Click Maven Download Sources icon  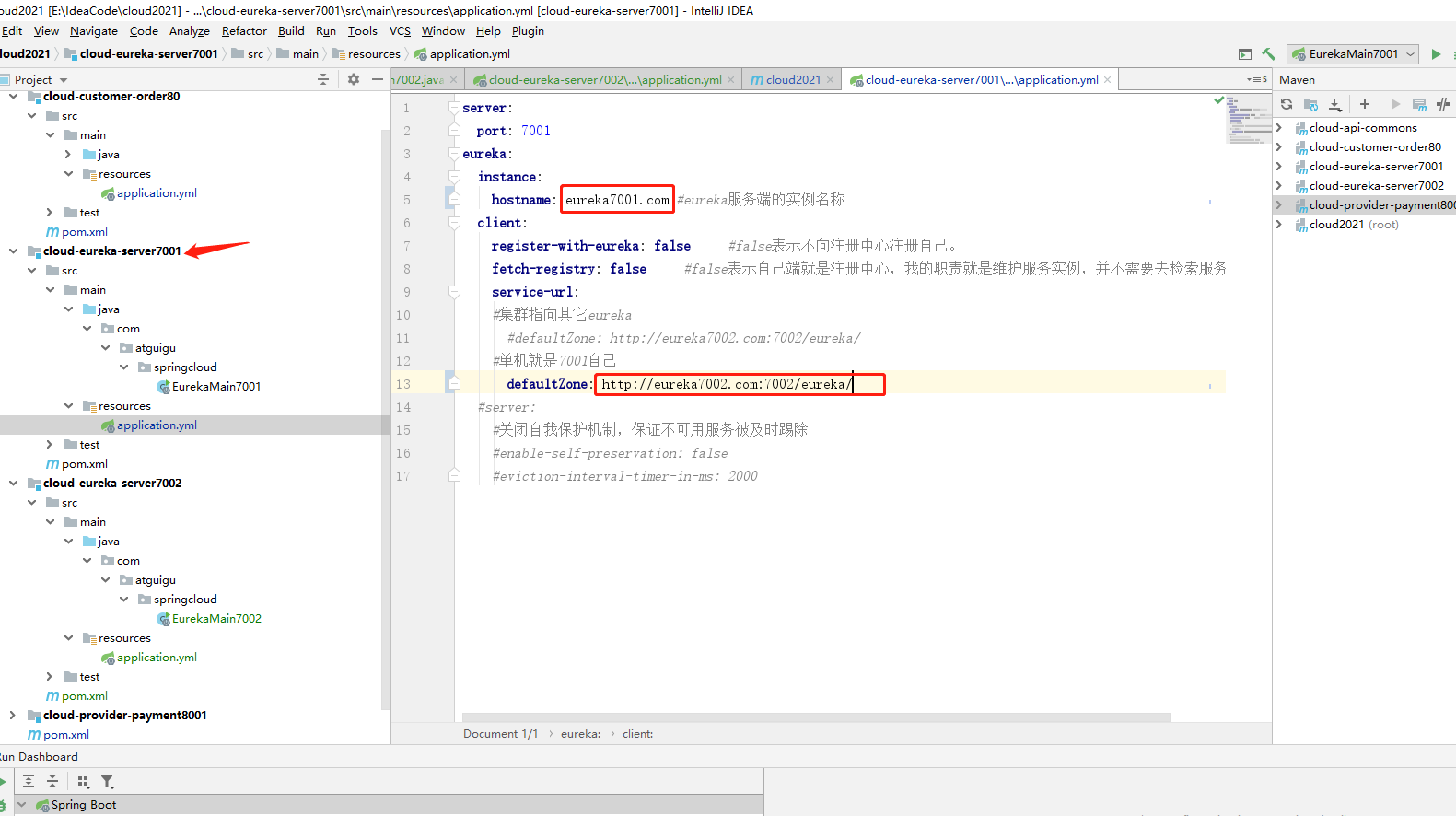click(1335, 104)
